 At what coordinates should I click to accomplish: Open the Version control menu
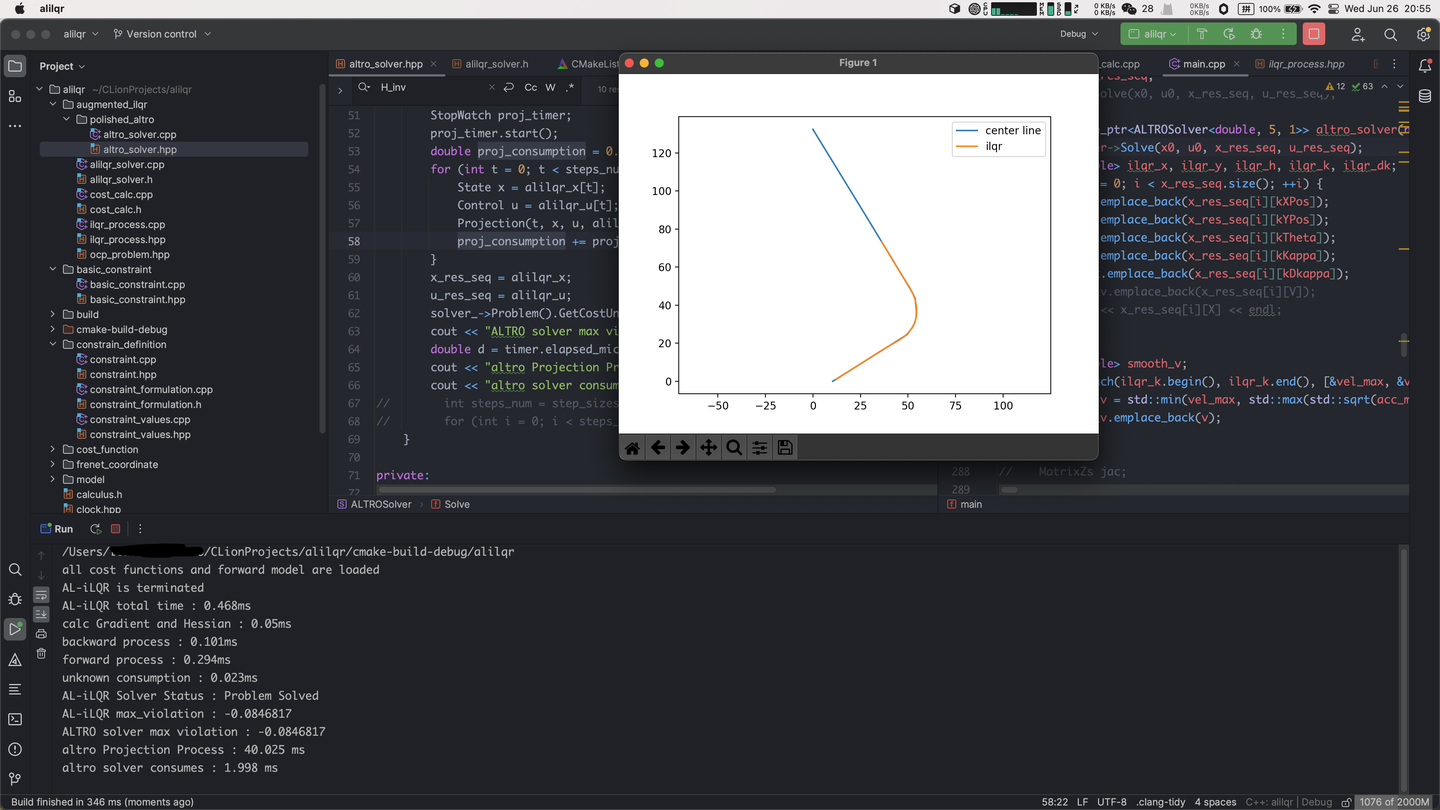[162, 34]
